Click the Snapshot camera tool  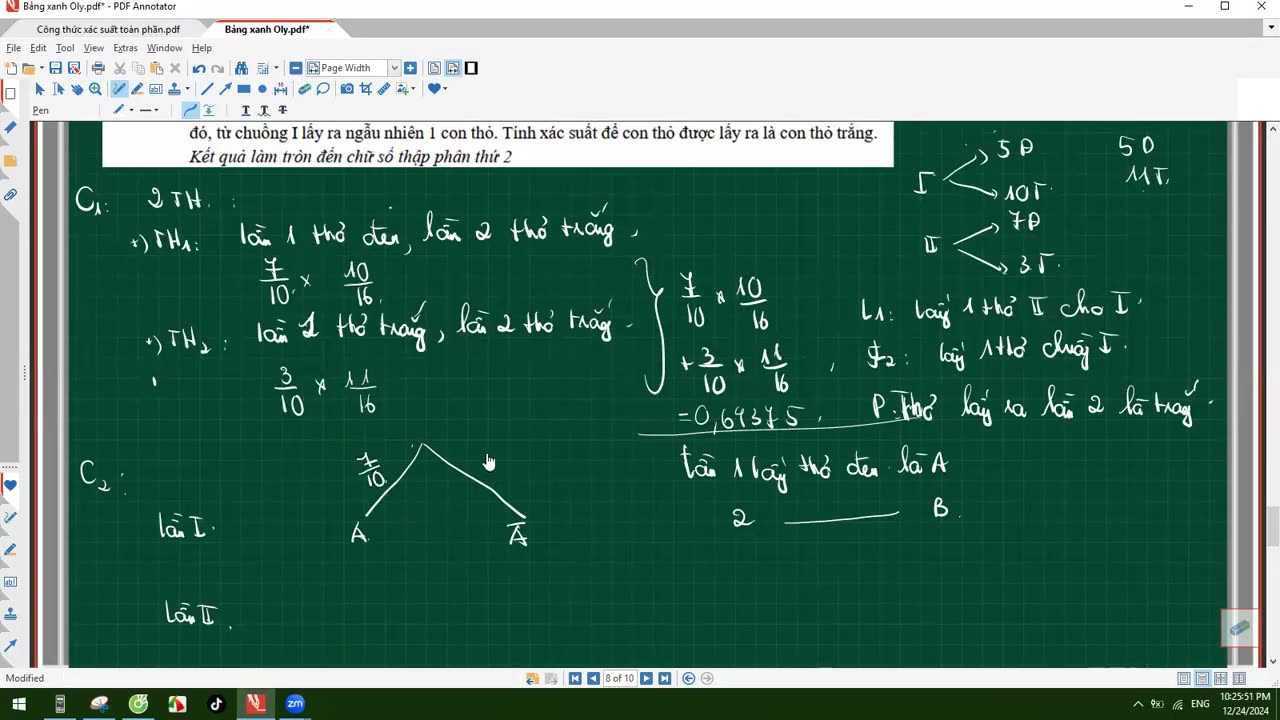tap(347, 89)
